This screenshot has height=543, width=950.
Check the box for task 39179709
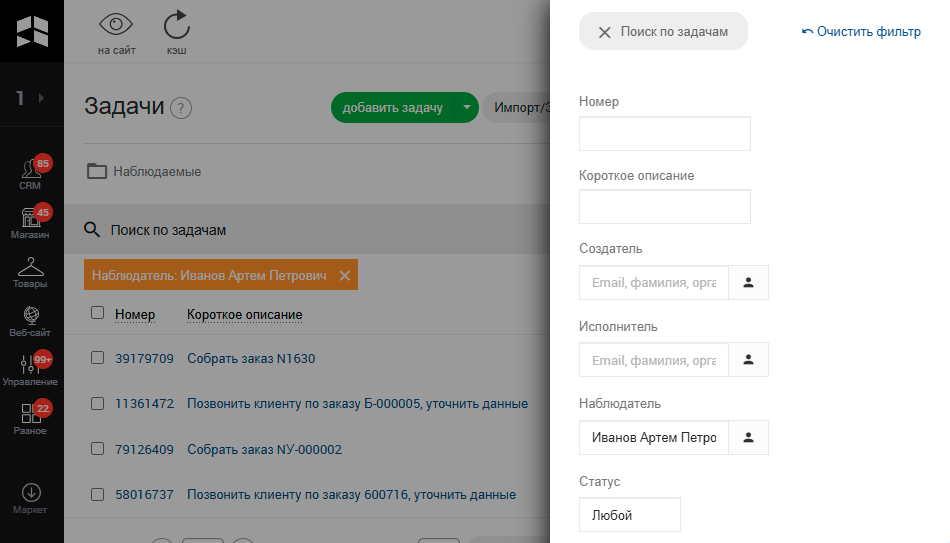tap(97, 357)
